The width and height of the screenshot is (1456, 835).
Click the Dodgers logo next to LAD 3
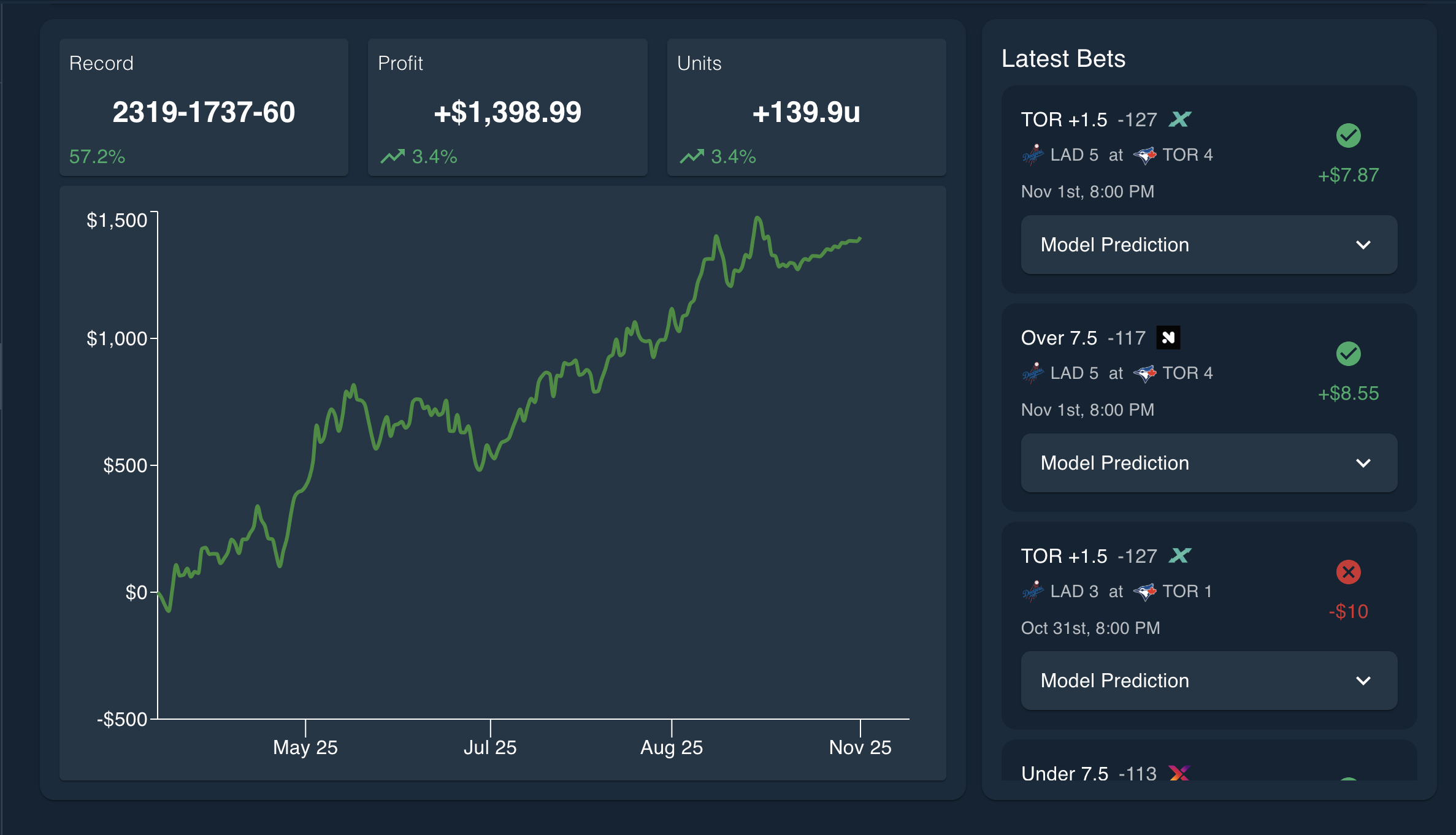pos(1033,592)
